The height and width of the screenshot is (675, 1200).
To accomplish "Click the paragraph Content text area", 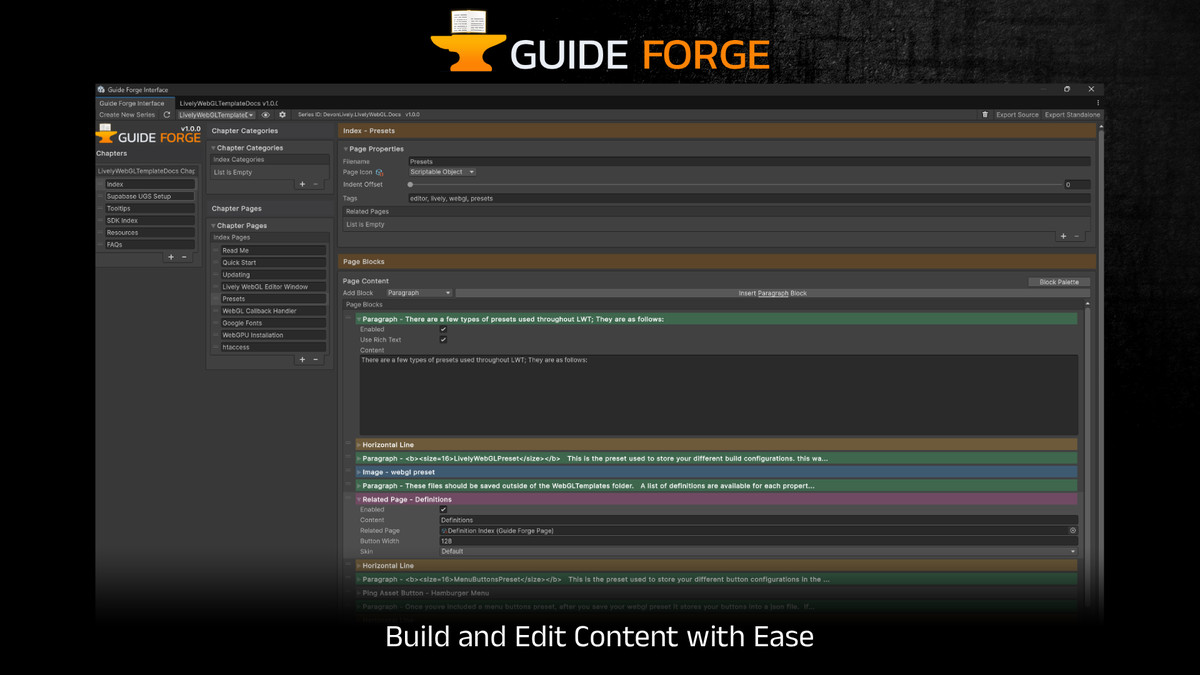I will [718, 395].
